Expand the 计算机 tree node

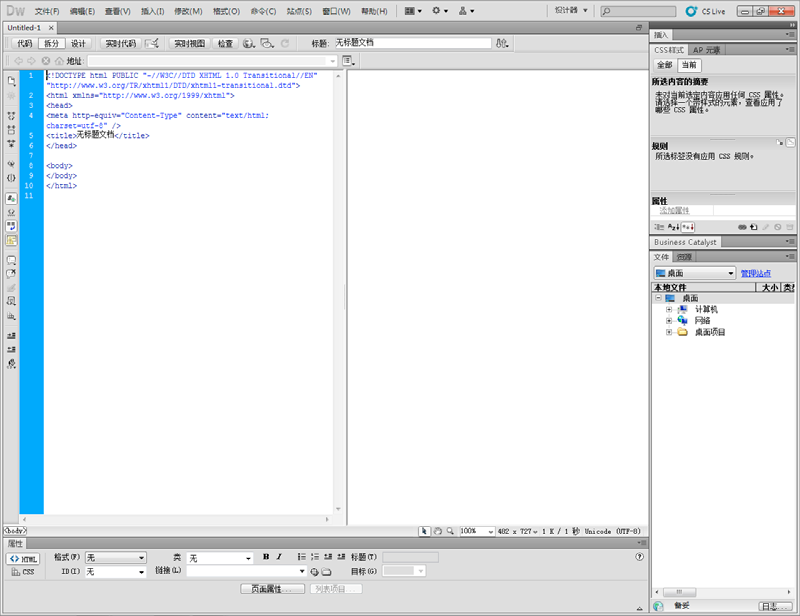click(669, 309)
